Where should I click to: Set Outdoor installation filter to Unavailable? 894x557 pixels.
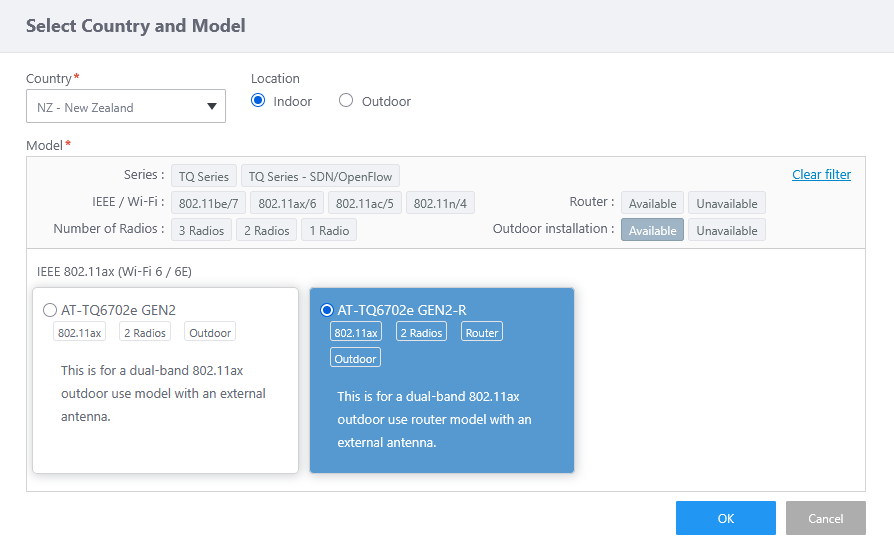[727, 230]
